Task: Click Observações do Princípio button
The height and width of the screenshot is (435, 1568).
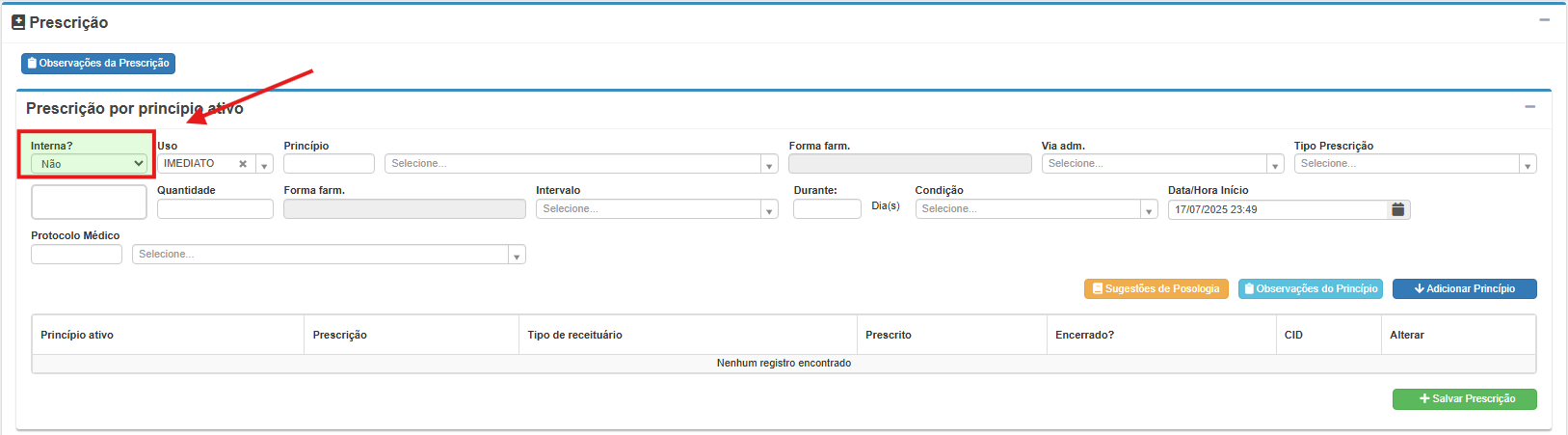Action: click(x=1310, y=288)
